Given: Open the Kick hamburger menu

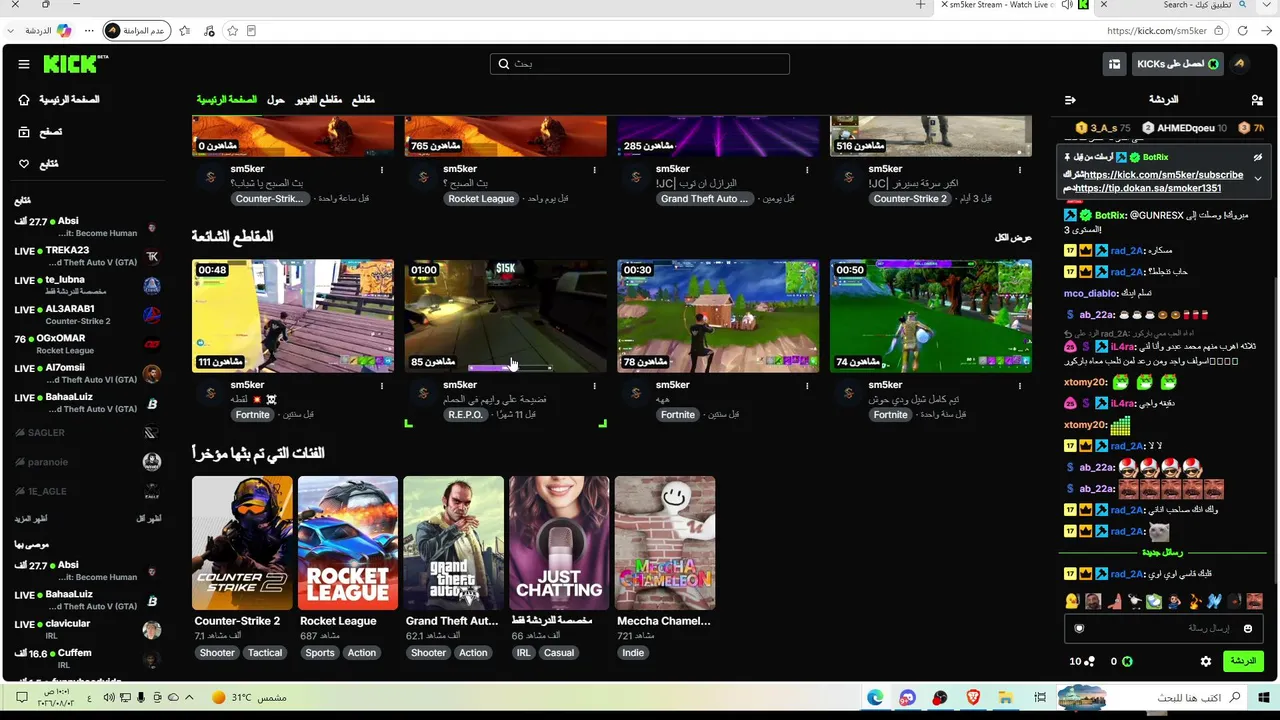Looking at the screenshot, I should pos(24,64).
